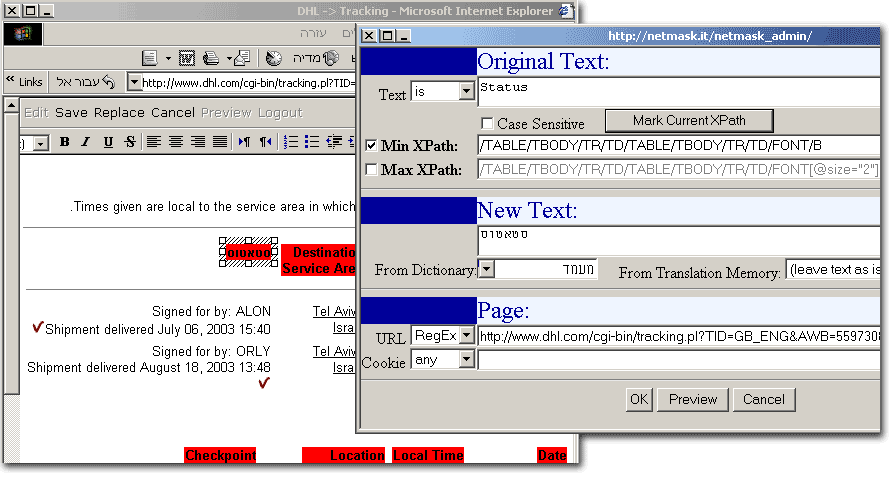Screen dimensions: 893x477
Task: Click Save in the editor menu
Action: (71, 112)
